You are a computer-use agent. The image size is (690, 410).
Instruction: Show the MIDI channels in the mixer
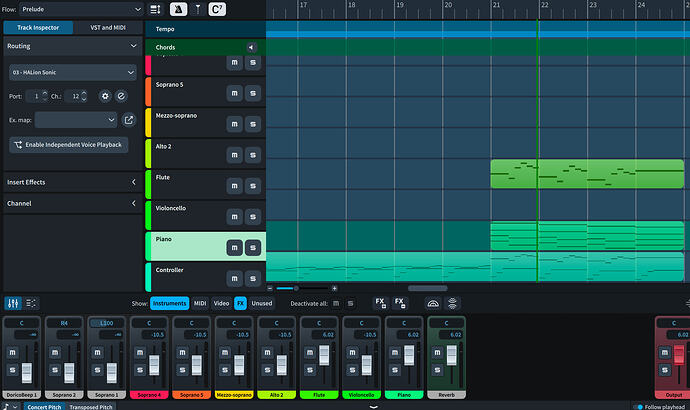(200, 303)
